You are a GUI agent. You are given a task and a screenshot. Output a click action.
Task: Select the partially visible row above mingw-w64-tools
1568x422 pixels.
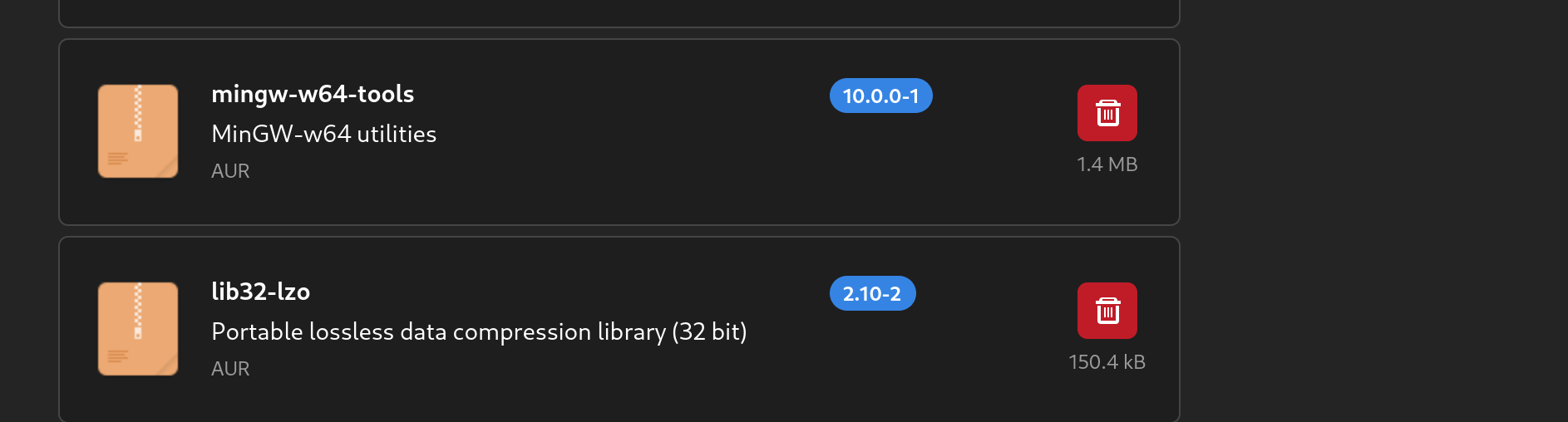pyautogui.click(x=619, y=13)
